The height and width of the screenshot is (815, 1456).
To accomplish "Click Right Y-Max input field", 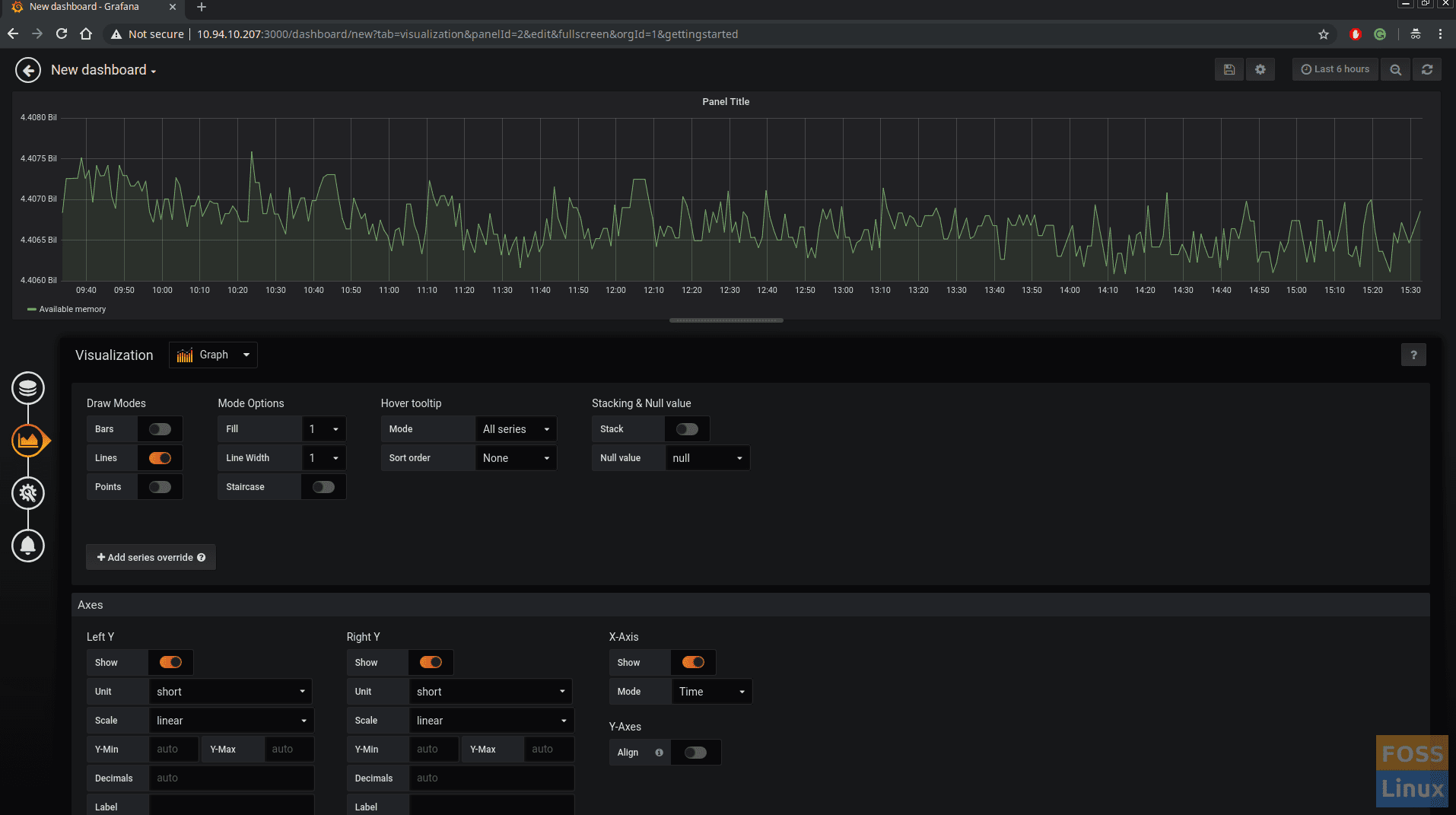I will coord(549,750).
